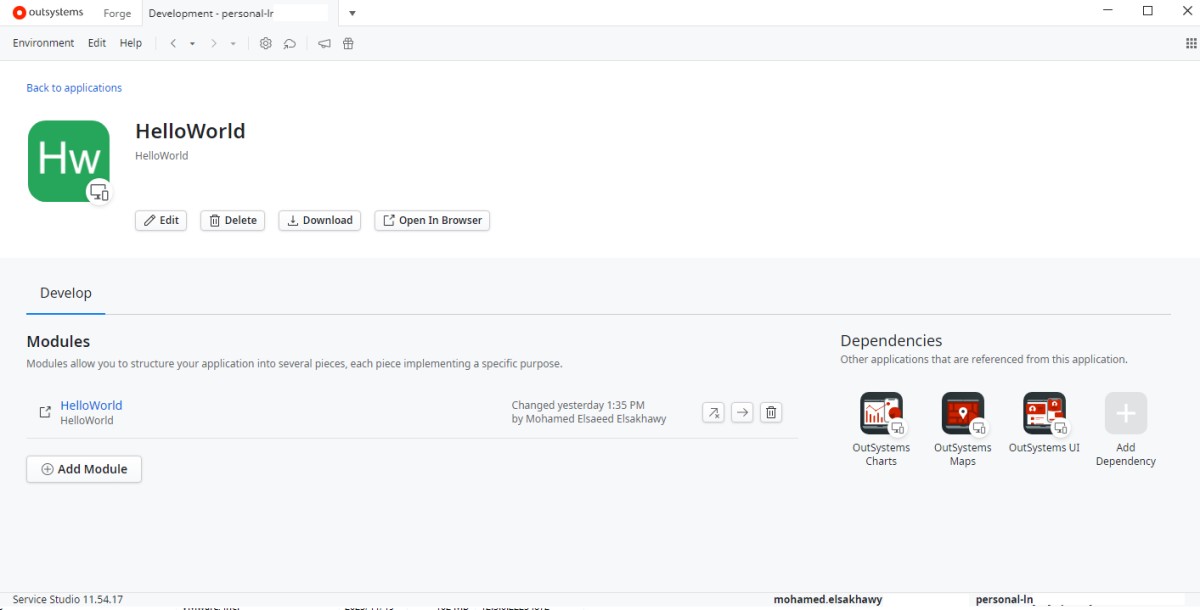Expand the forward history dropdown
The height and width of the screenshot is (610, 1200).
[x=233, y=44]
